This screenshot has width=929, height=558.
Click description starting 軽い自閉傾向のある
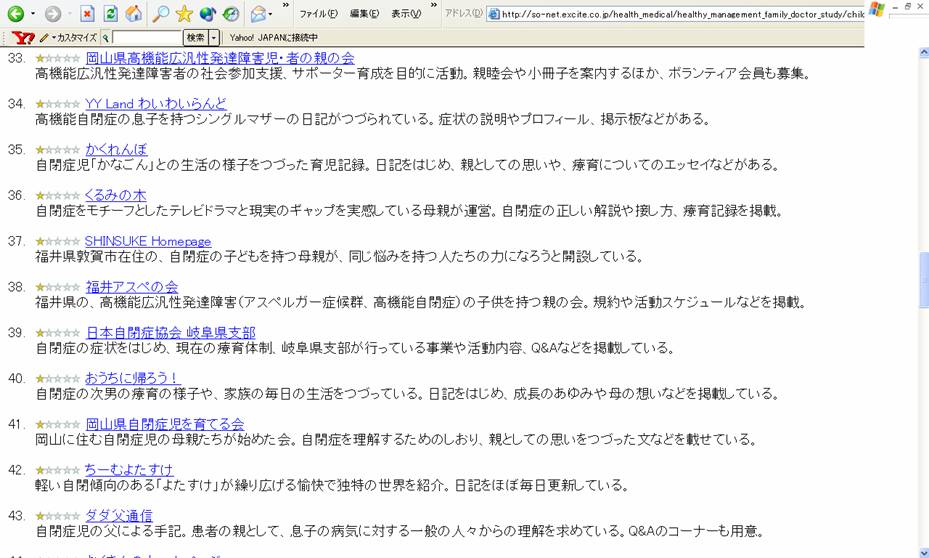click(332, 485)
